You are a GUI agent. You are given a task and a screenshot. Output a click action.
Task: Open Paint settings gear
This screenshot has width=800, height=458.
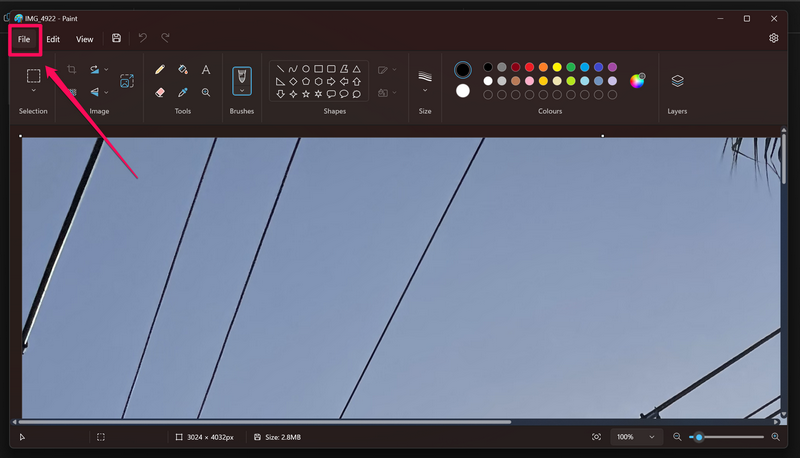coord(773,39)
